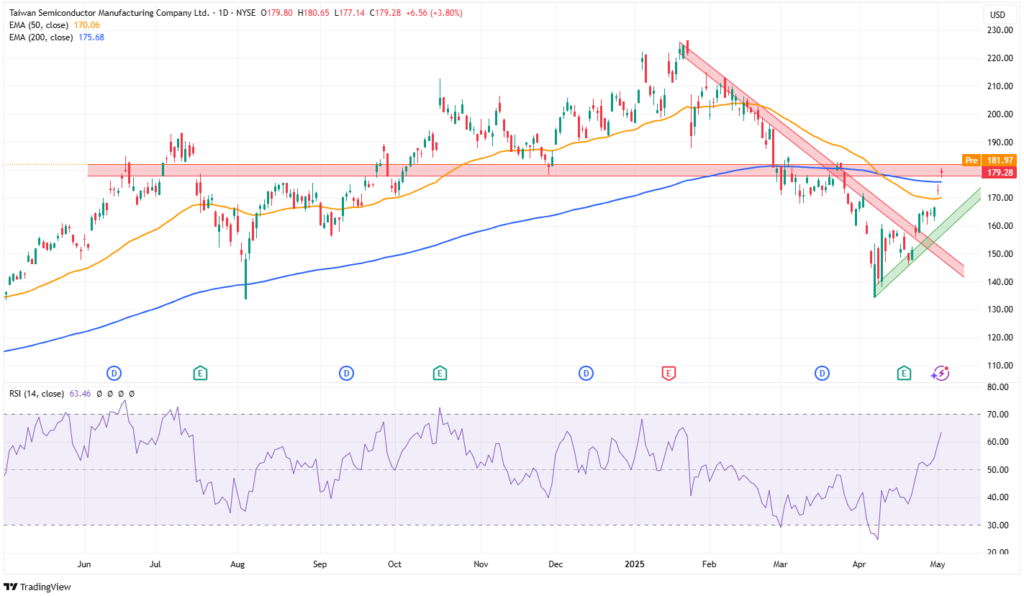
Task: Click the Aug label on time axis
Action: [238, 564]
